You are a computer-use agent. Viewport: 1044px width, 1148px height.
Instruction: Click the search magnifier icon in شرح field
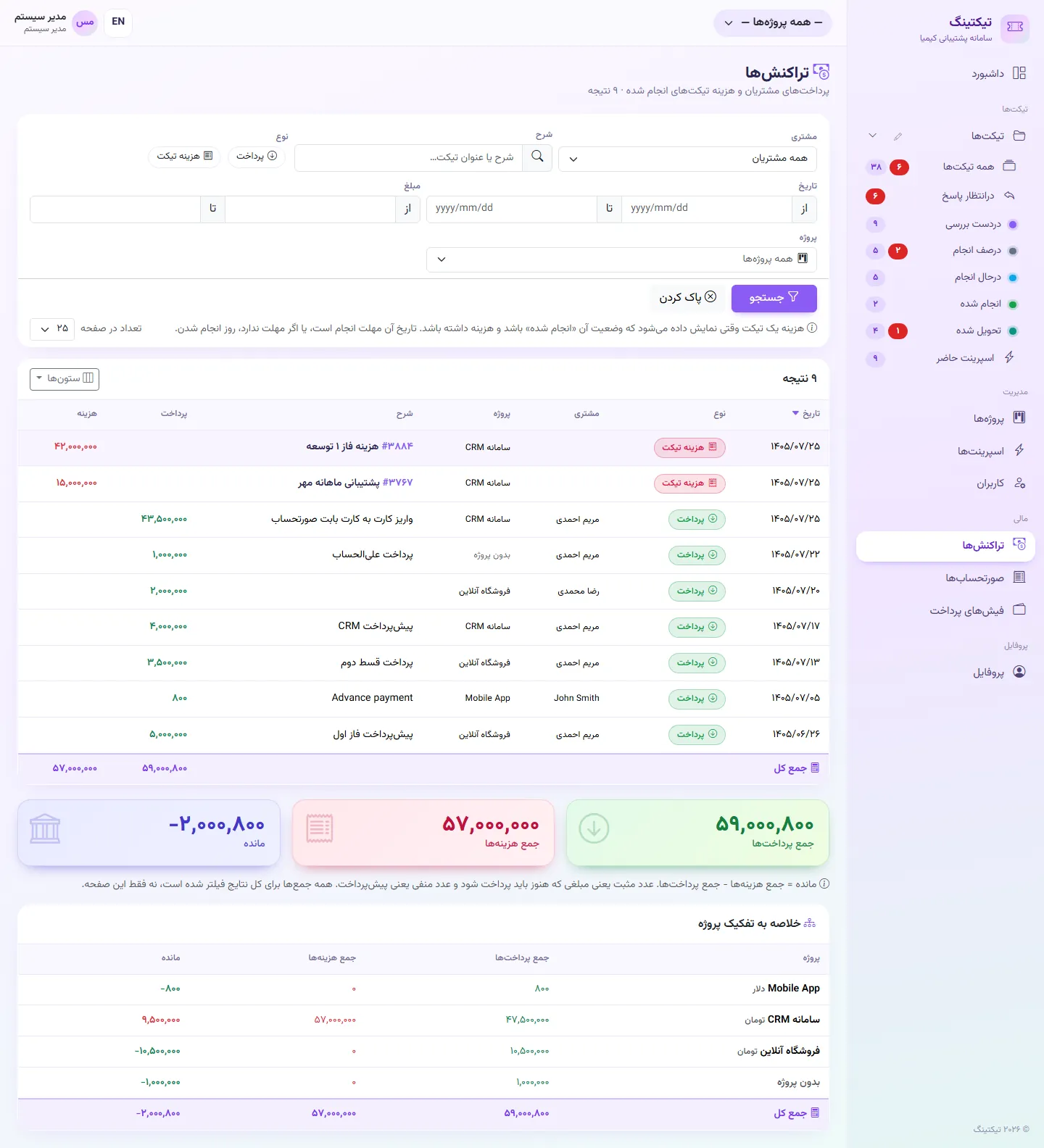537,157
